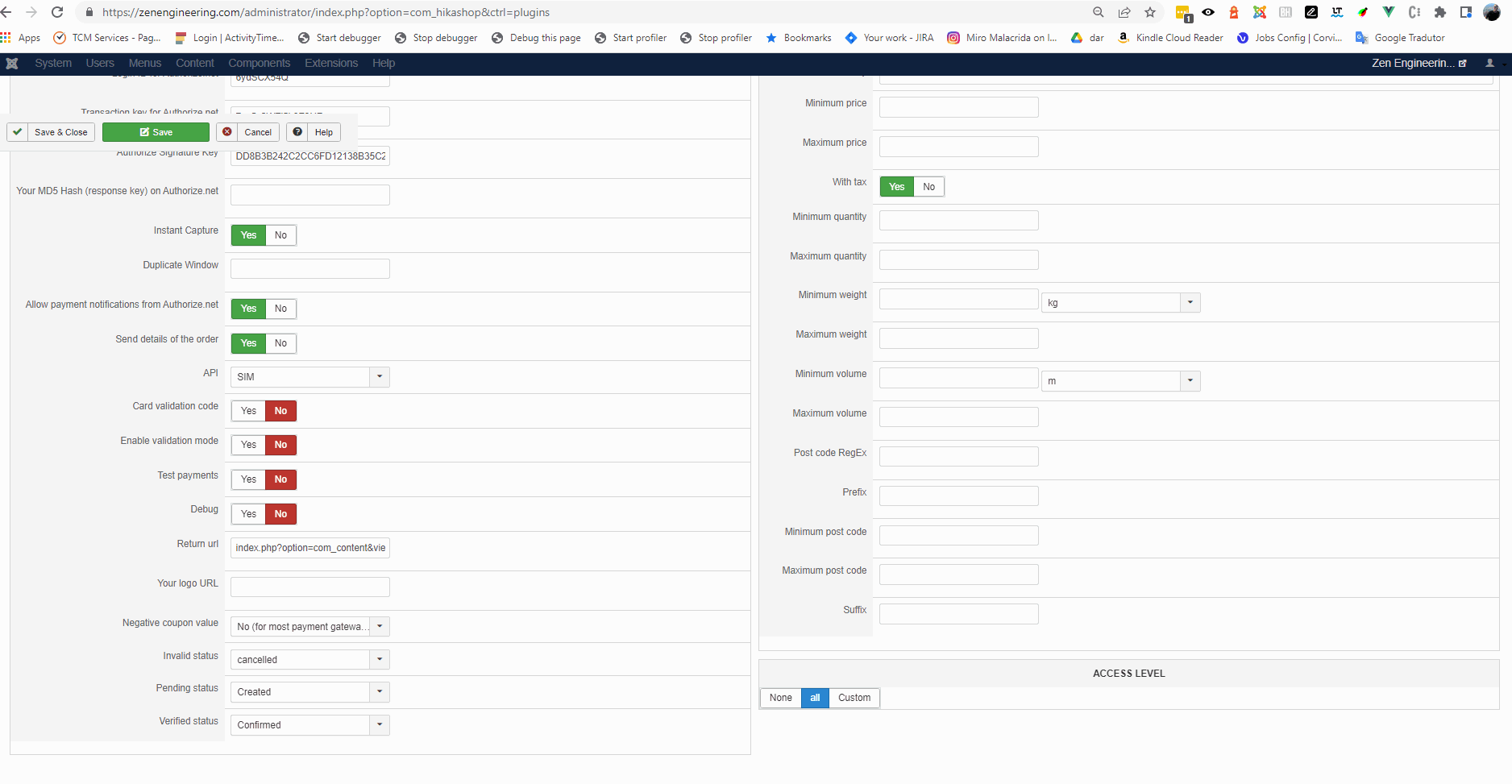Open the API dropdown showing SIM

tap(310, 377)
